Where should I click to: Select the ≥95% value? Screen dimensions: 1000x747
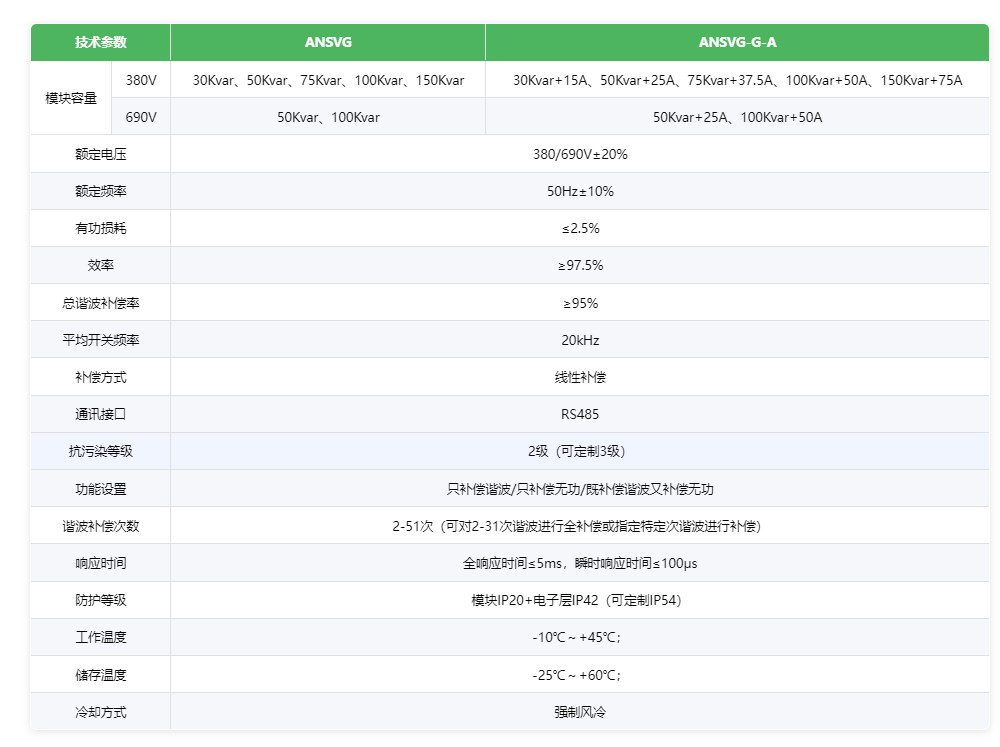[580, 303]
